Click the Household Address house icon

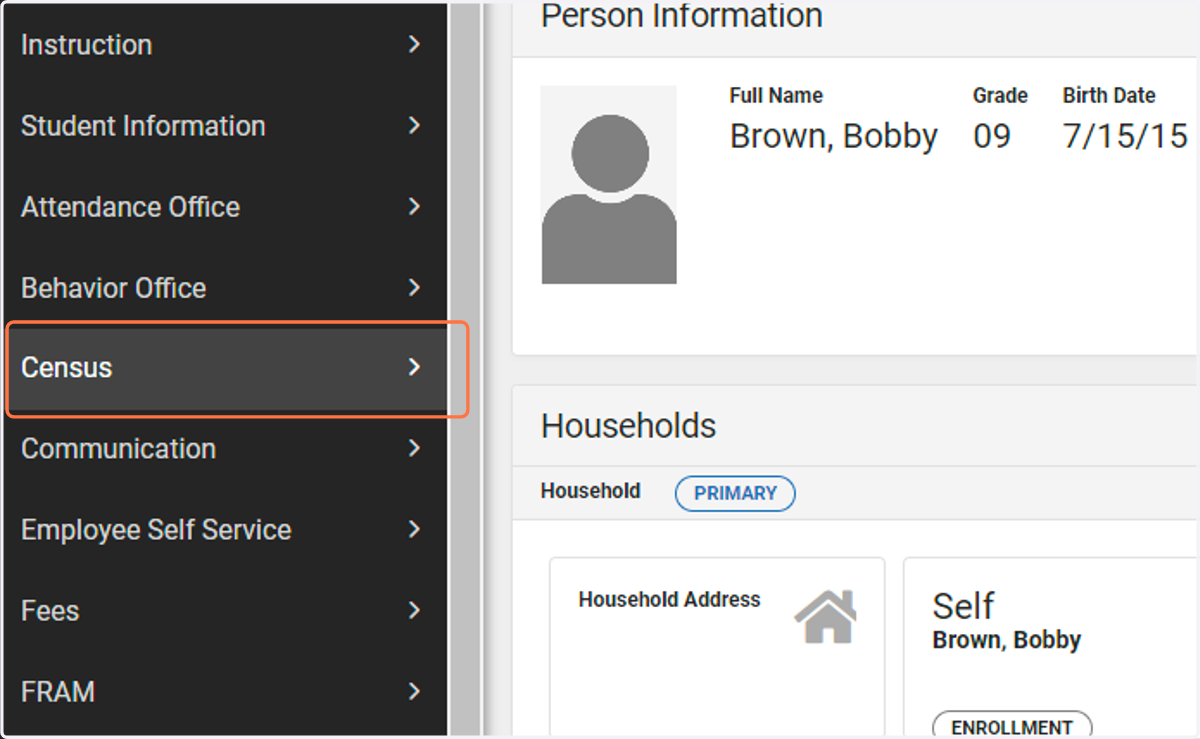[826, 617]
